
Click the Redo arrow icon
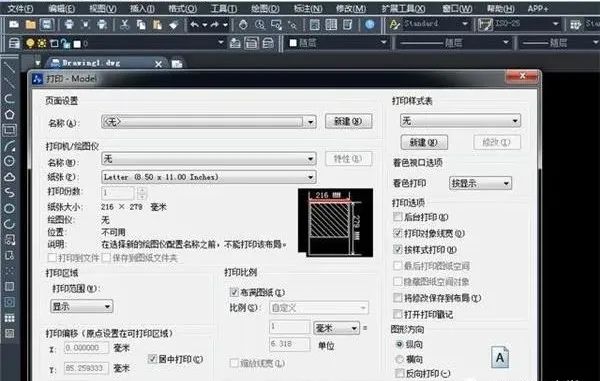pyautogui.click(x=215, y=25)
